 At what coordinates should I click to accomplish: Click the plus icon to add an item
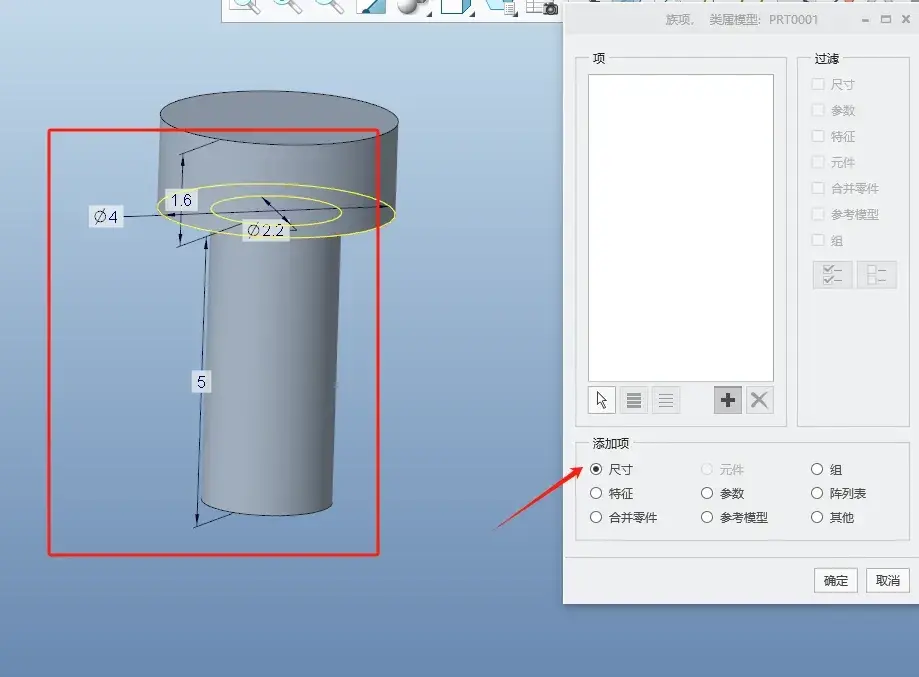point(727,400)
